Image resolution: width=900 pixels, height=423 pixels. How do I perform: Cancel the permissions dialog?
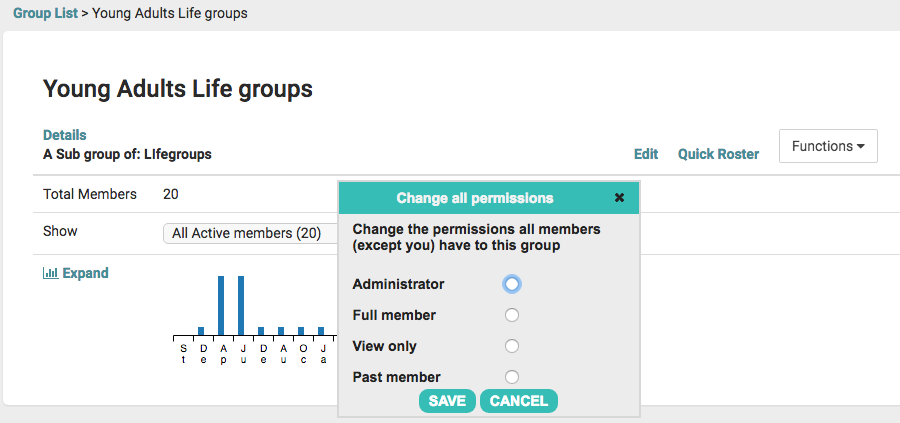tap(519, 401)
